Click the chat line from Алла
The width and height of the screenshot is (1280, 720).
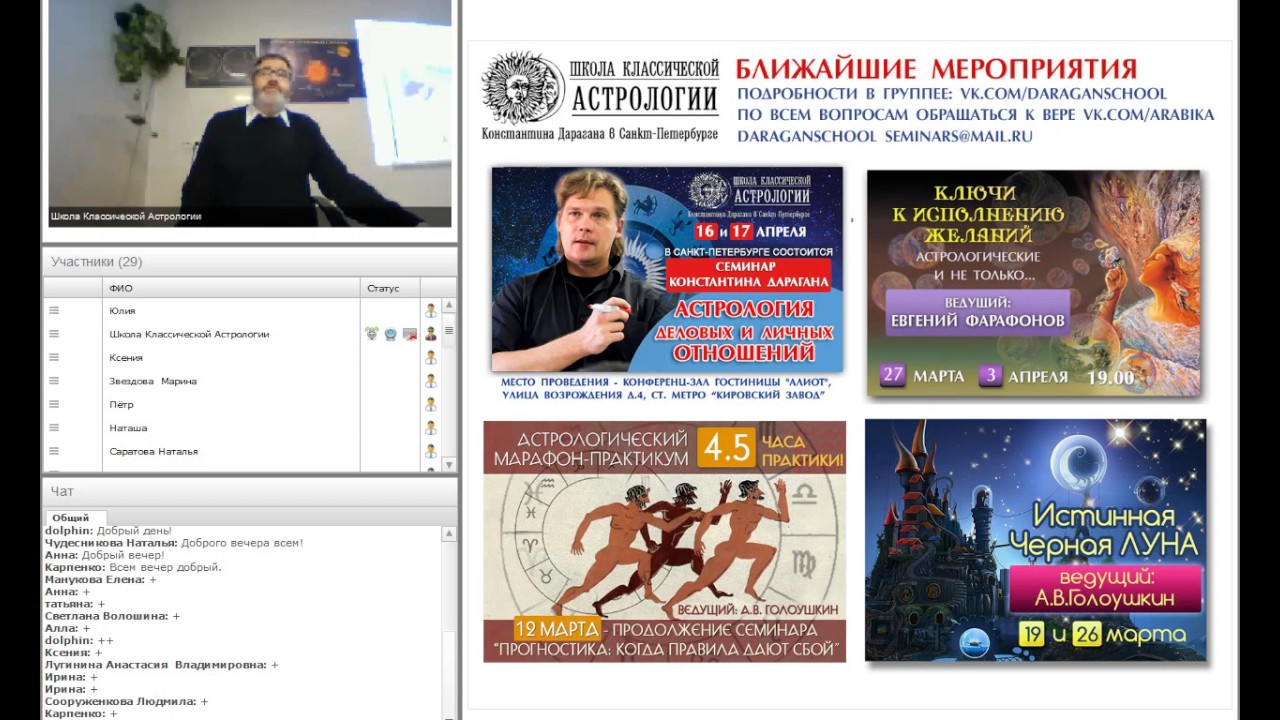tap(67, 628)
